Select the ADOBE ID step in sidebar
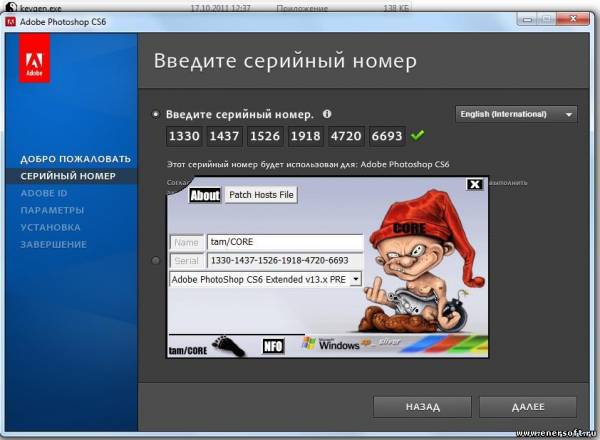 point(44,193)
